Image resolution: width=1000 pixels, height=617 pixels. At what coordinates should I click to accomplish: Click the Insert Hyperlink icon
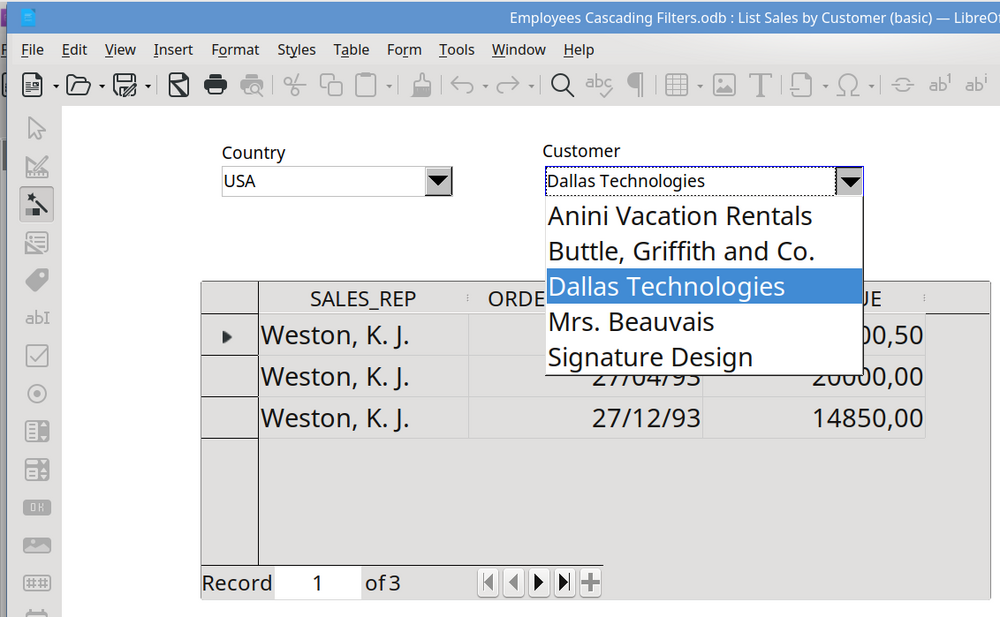coord(902,85)
